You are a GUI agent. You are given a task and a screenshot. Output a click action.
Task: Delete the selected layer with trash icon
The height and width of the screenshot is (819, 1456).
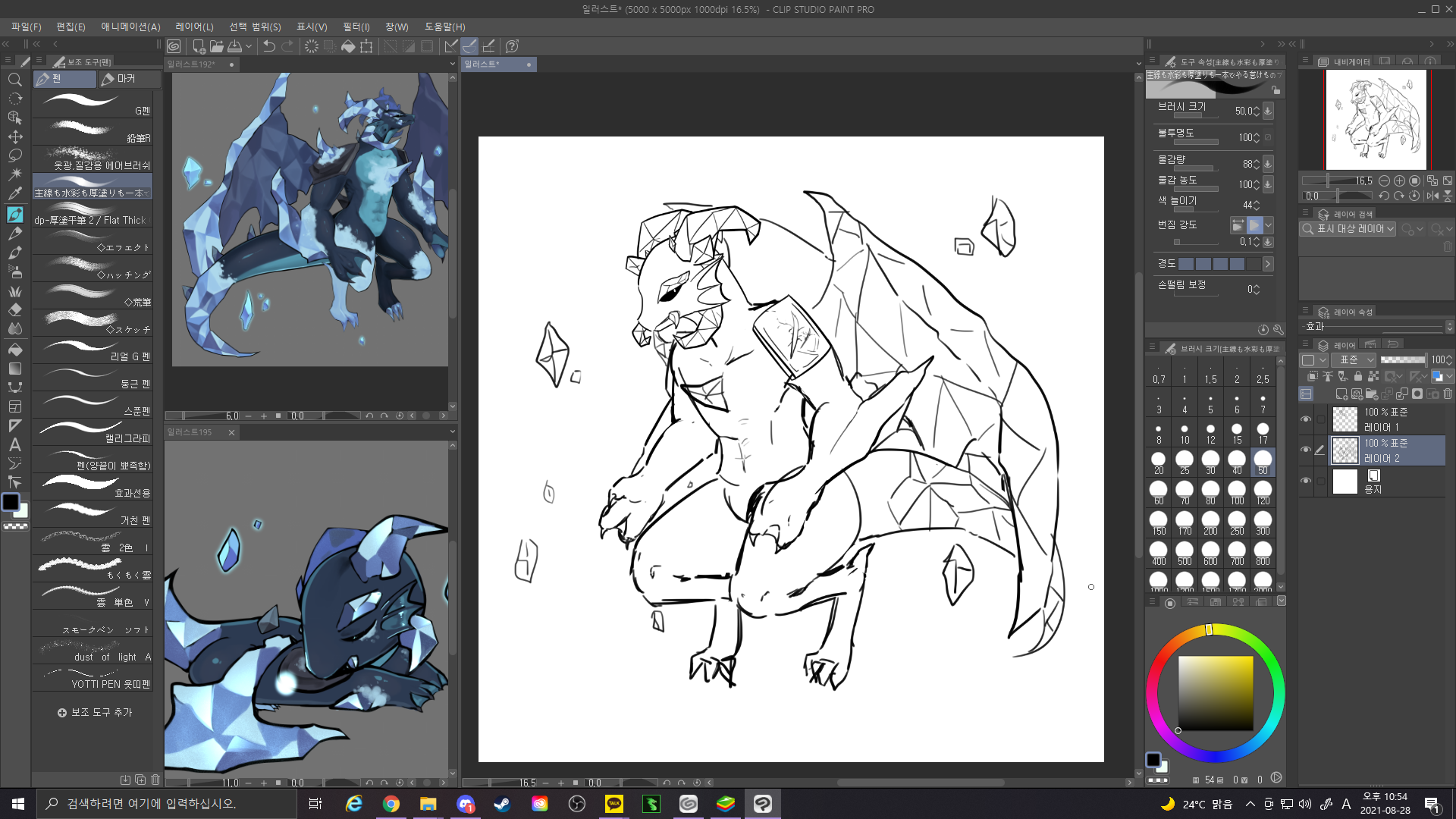[1448, 394]
